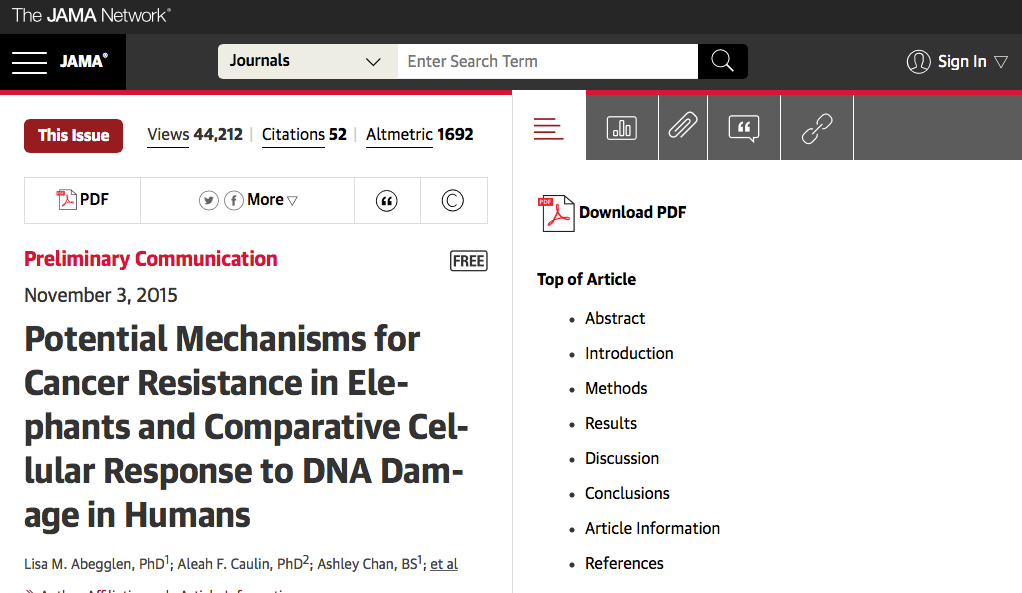This screenshot has width=1022, height=593.
Task: Open the related links chain icon
Action: tap(817, 128)
